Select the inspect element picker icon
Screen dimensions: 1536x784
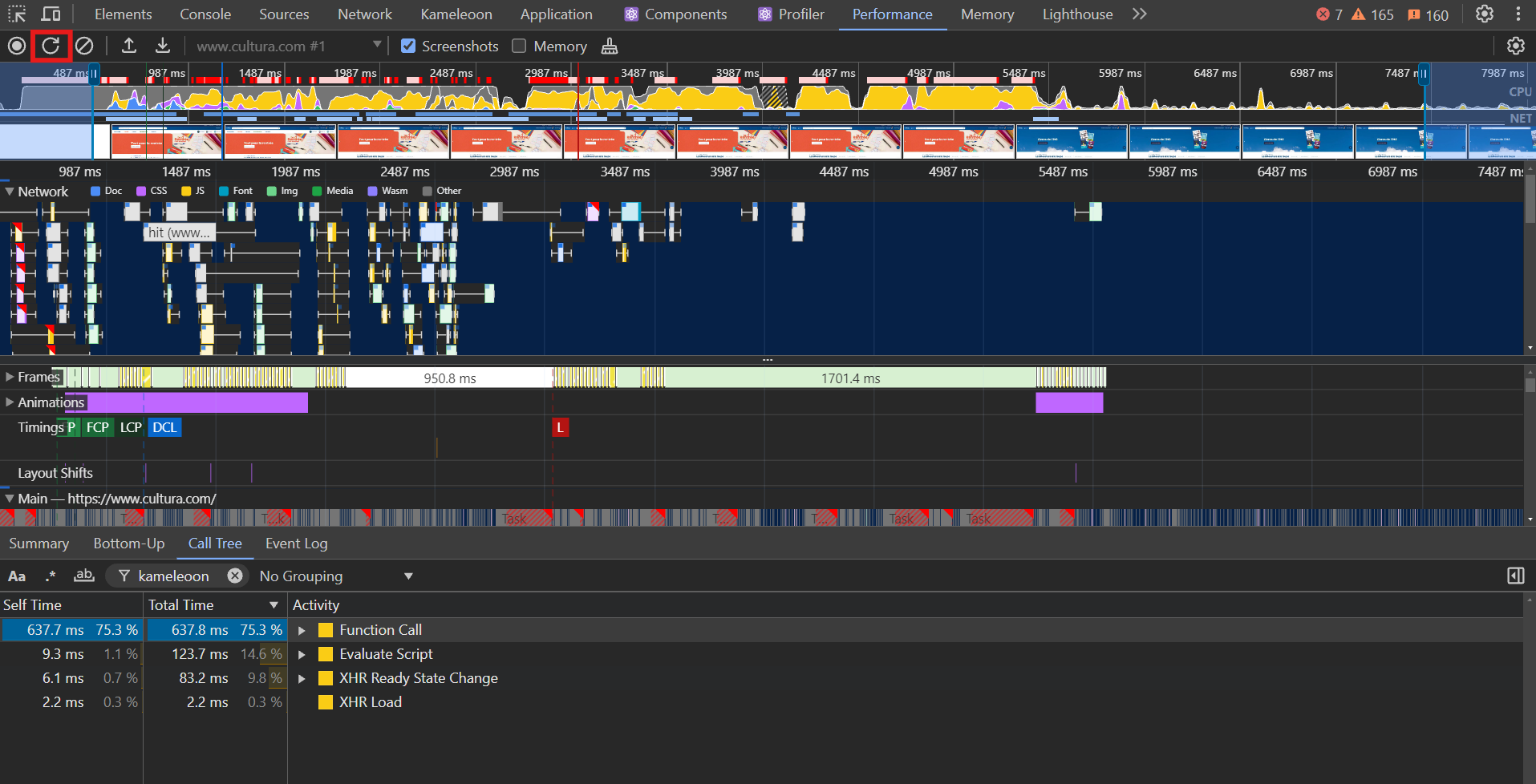17,14
